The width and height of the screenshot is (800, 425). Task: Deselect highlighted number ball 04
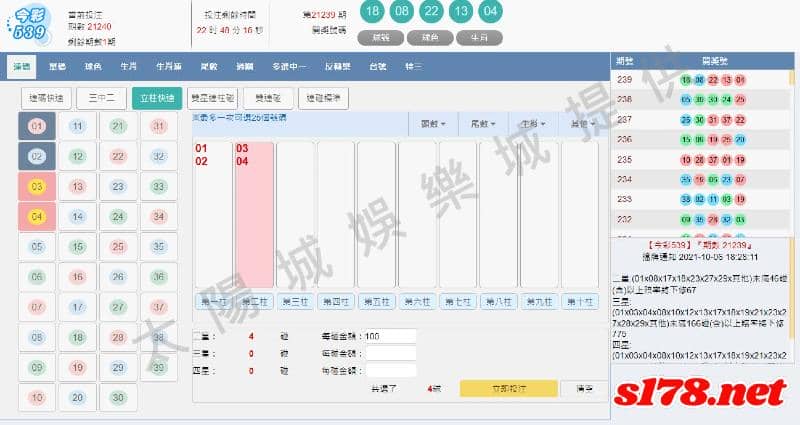pos(37,216)
